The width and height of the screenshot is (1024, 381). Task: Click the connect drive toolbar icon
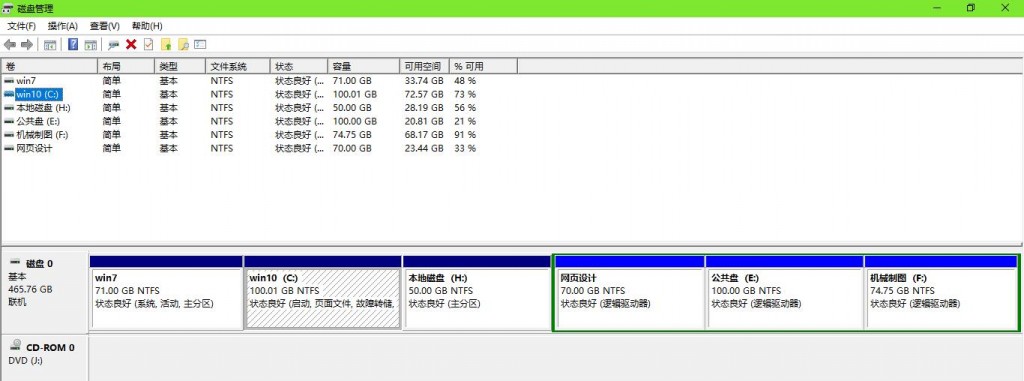click(114, 44)
